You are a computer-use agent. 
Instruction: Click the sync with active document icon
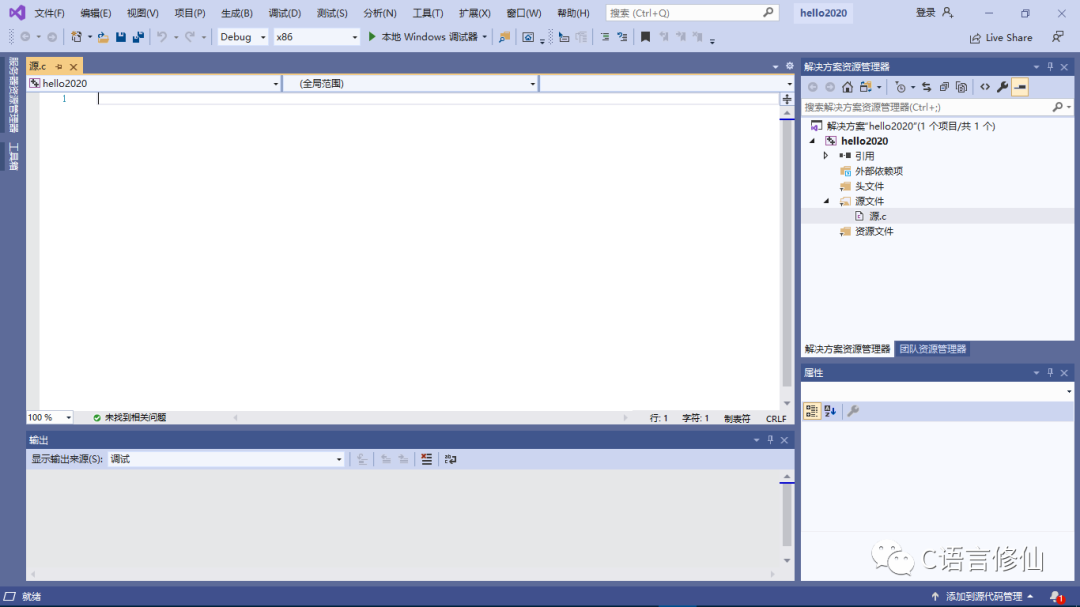pos(926,87)
